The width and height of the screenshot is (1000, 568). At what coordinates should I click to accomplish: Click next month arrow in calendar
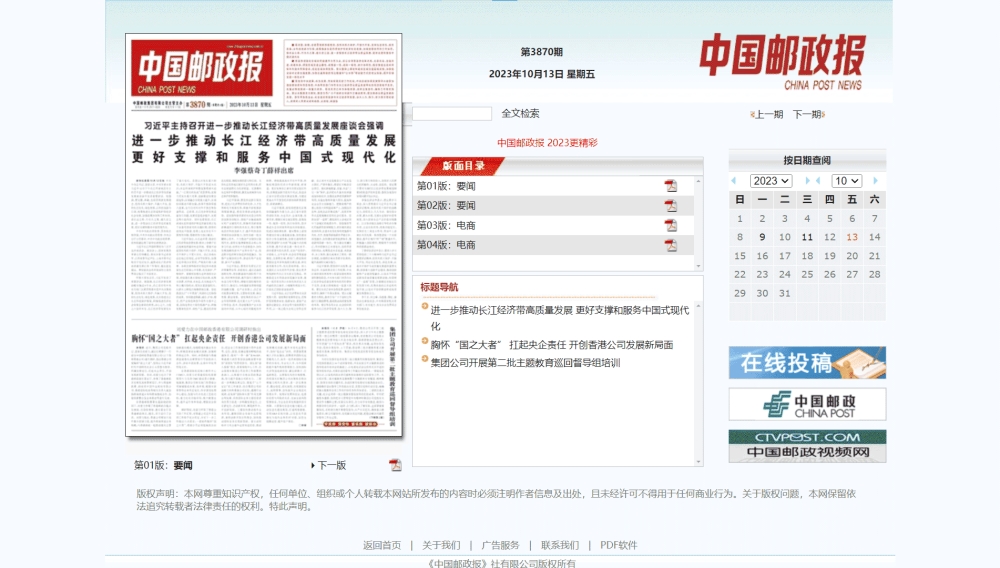pos(875,181)
